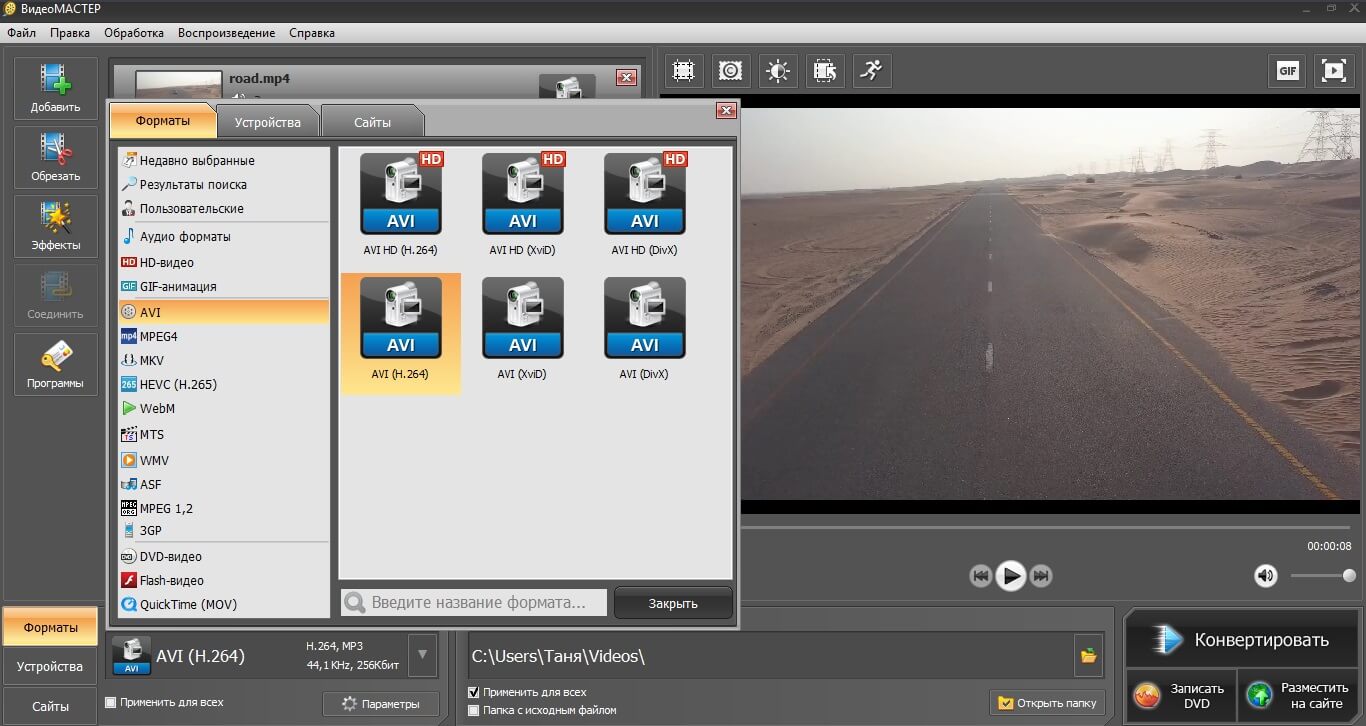Click Открыть папку button
This screenshot has width=1366, height=726.
point(1048,703)
